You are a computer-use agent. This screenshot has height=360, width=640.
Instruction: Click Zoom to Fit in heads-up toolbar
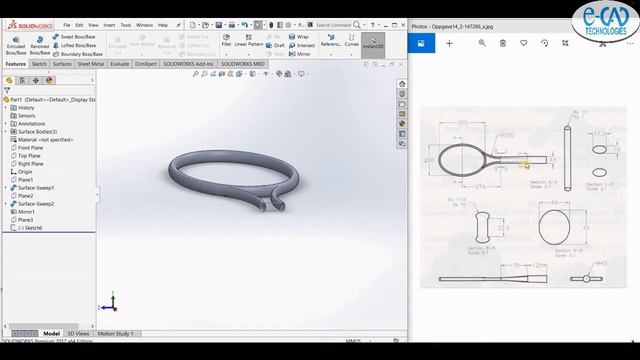(x=196, y=74)
